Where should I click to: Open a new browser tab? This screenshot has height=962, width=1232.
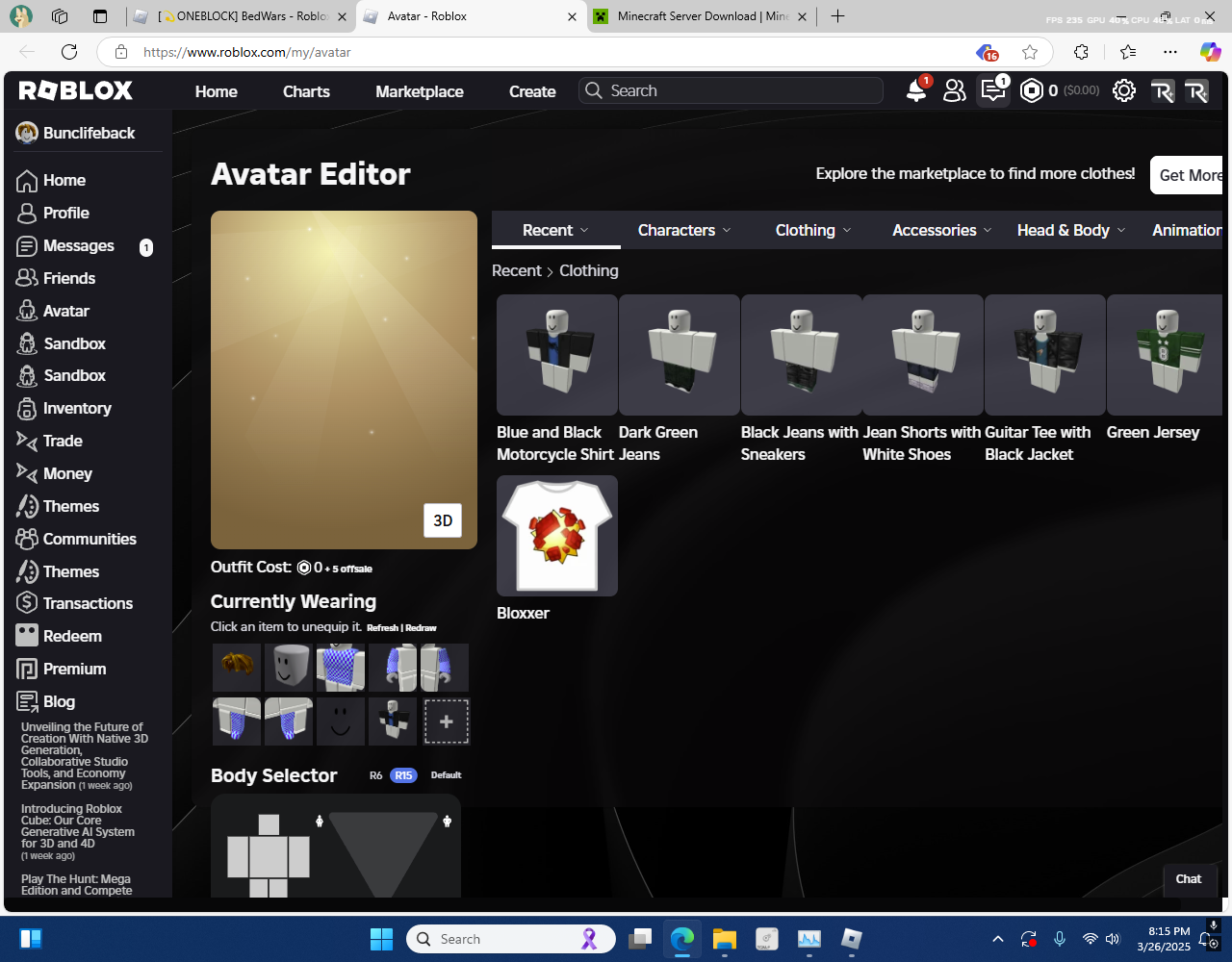click(838, 16)
